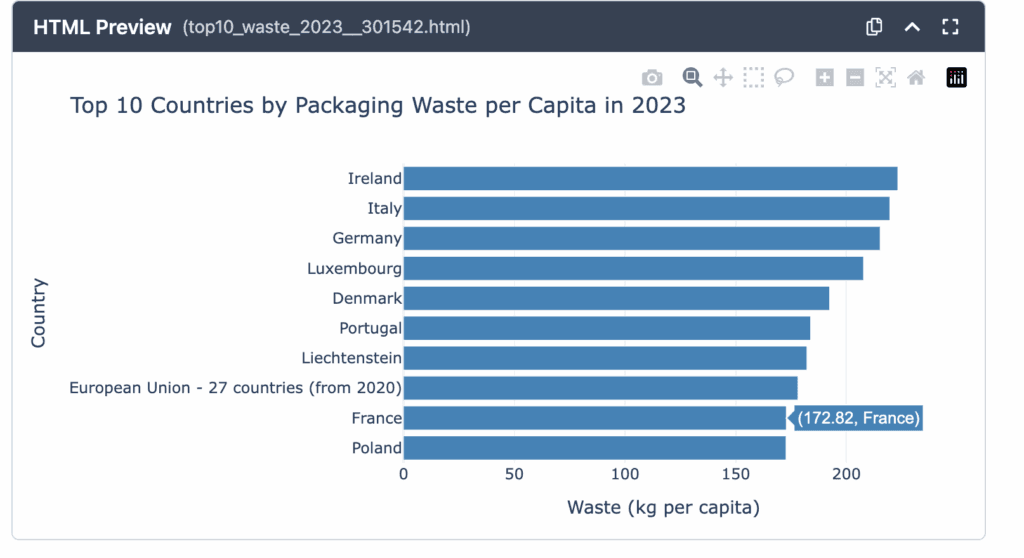1024x558 pixels.
Task: Select the Zoom magnifier tool
Action: pos(692,78)
